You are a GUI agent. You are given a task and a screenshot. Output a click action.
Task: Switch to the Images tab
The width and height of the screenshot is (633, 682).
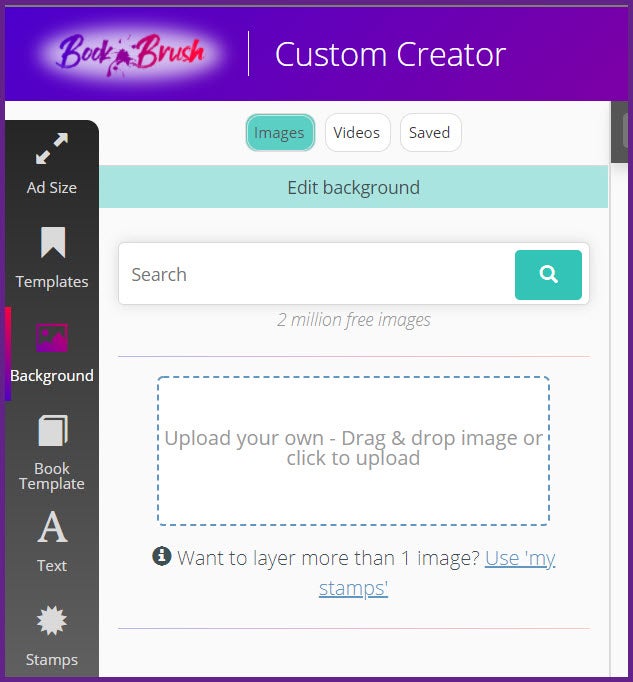click(x=279, y=133)
